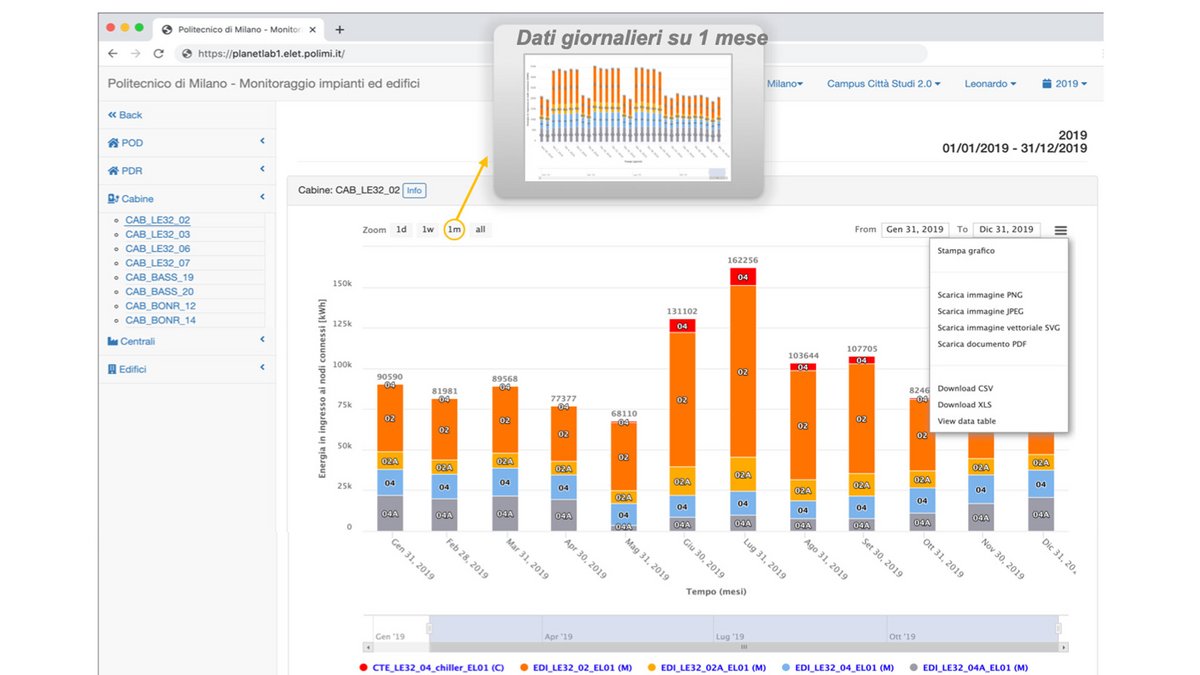This screenshot has height=675, width=1200.
Task: Toggle the EDI_LE32_04A_EL01 legend series
Action: pos(968,667)
